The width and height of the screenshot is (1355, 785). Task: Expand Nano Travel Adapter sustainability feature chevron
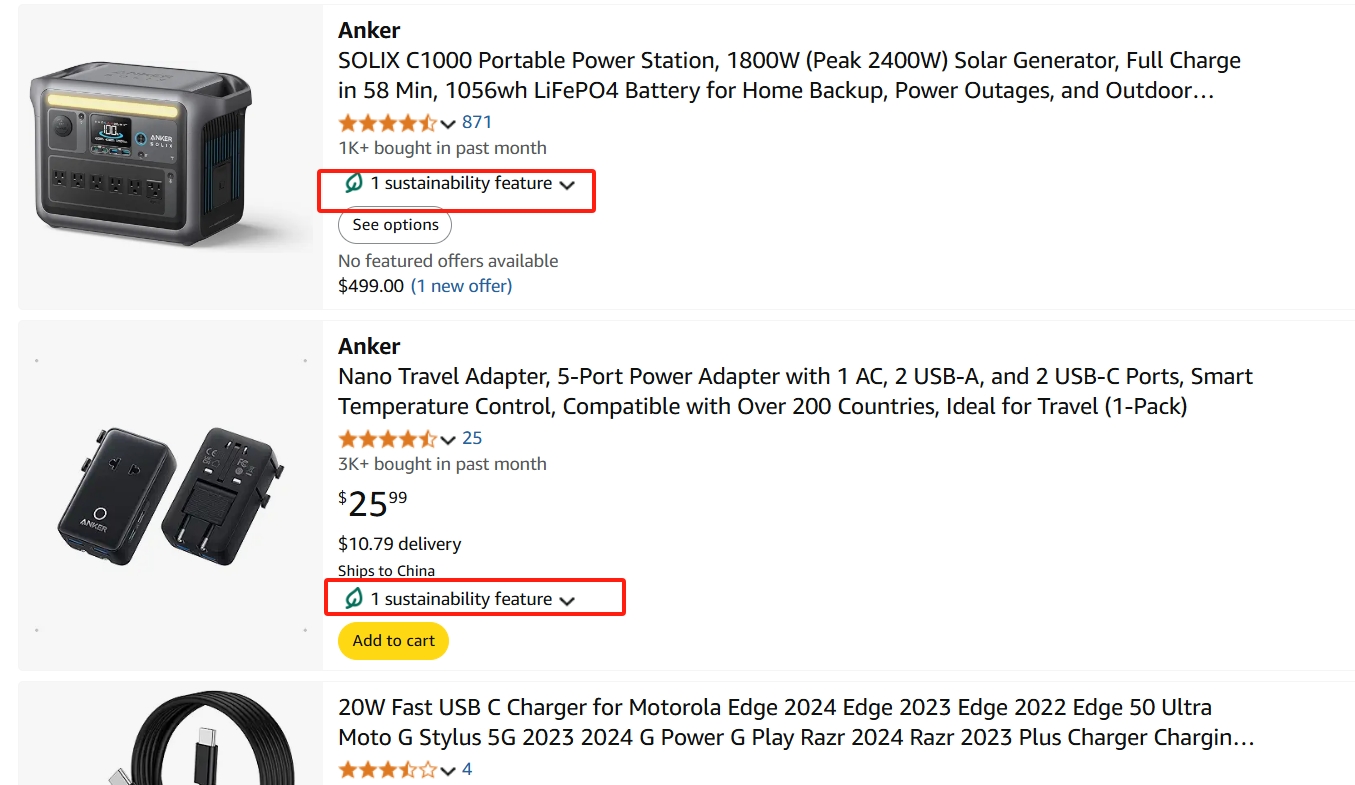tap(567, 600)
